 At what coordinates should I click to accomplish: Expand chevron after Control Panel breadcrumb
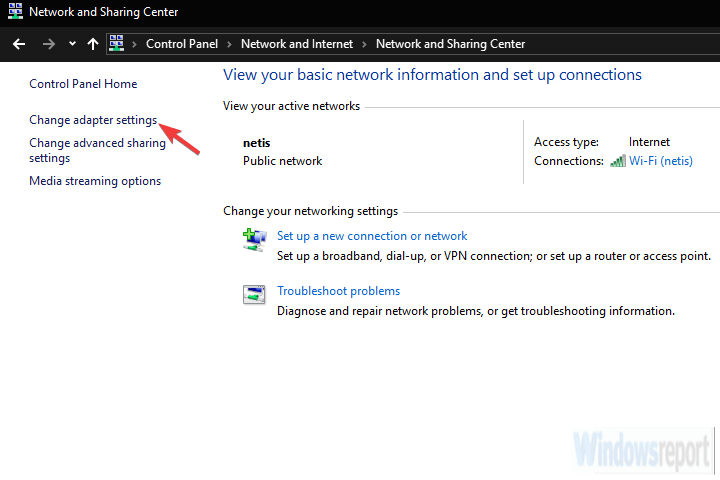(229, 44)
